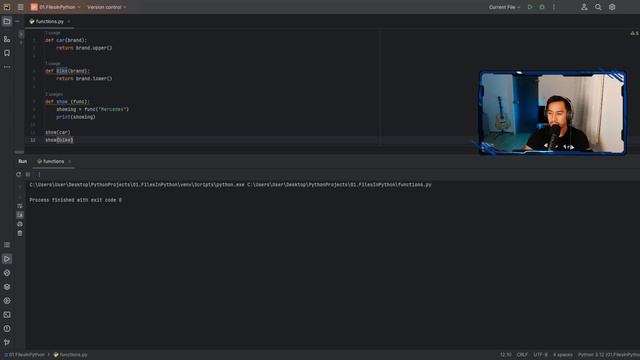Click the functions.py breadcrumb in status bar
This screenshot has width=640, height=360.
pyautogui.click(x=70, y=355)
